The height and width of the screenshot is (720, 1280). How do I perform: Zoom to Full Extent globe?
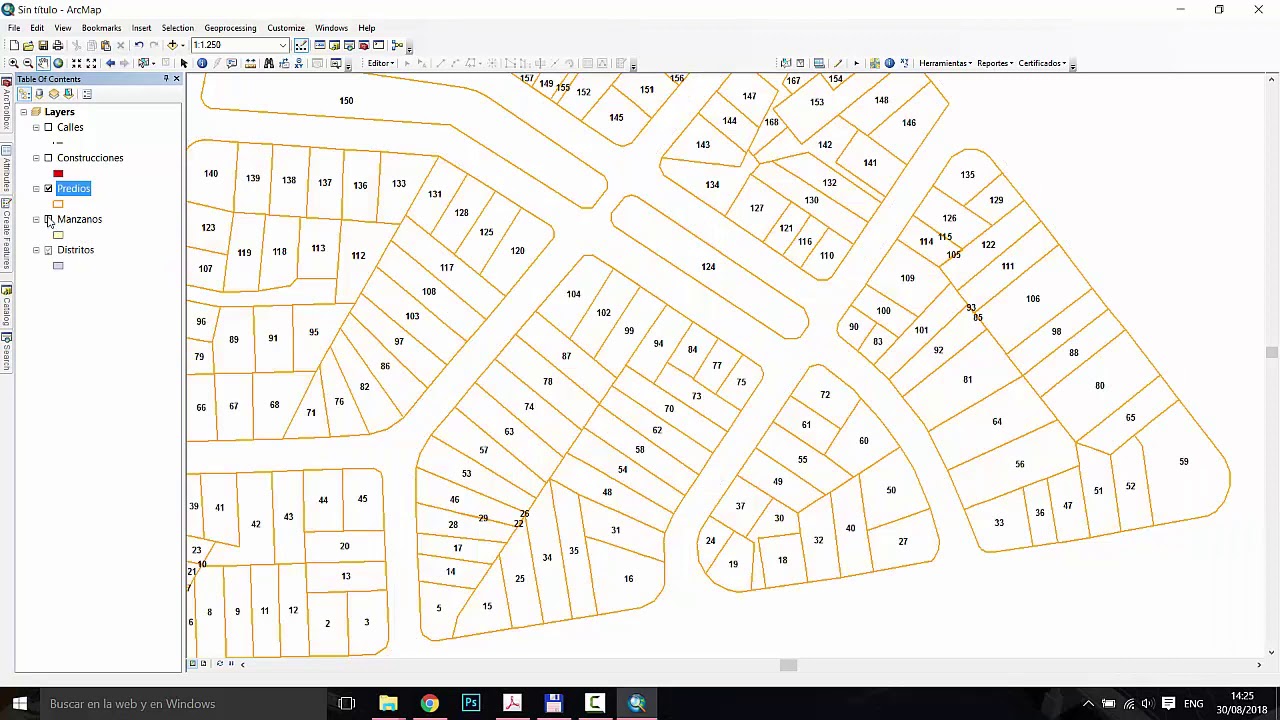point(58,63)
